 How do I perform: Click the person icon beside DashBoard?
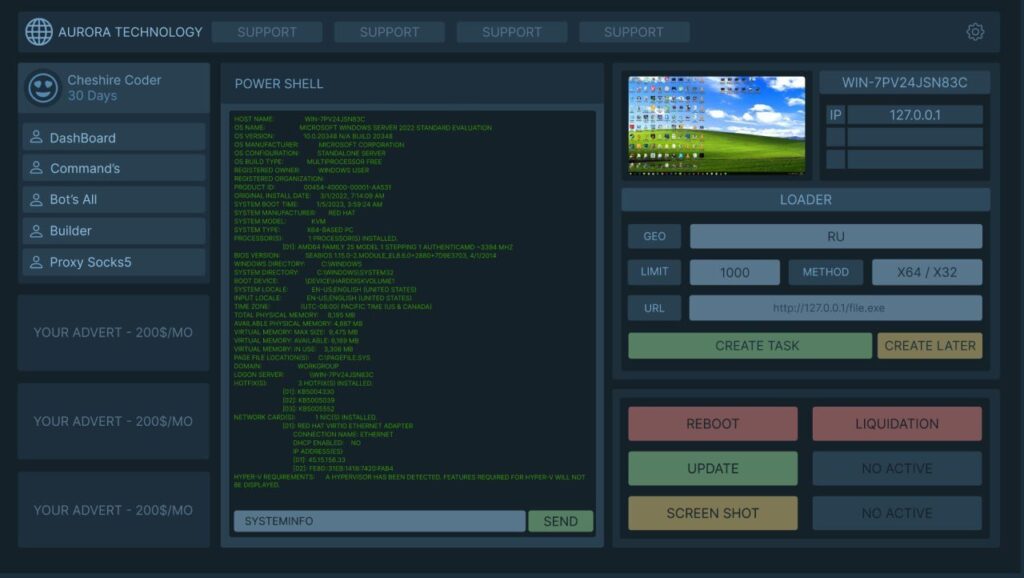(x=36, y=137)
